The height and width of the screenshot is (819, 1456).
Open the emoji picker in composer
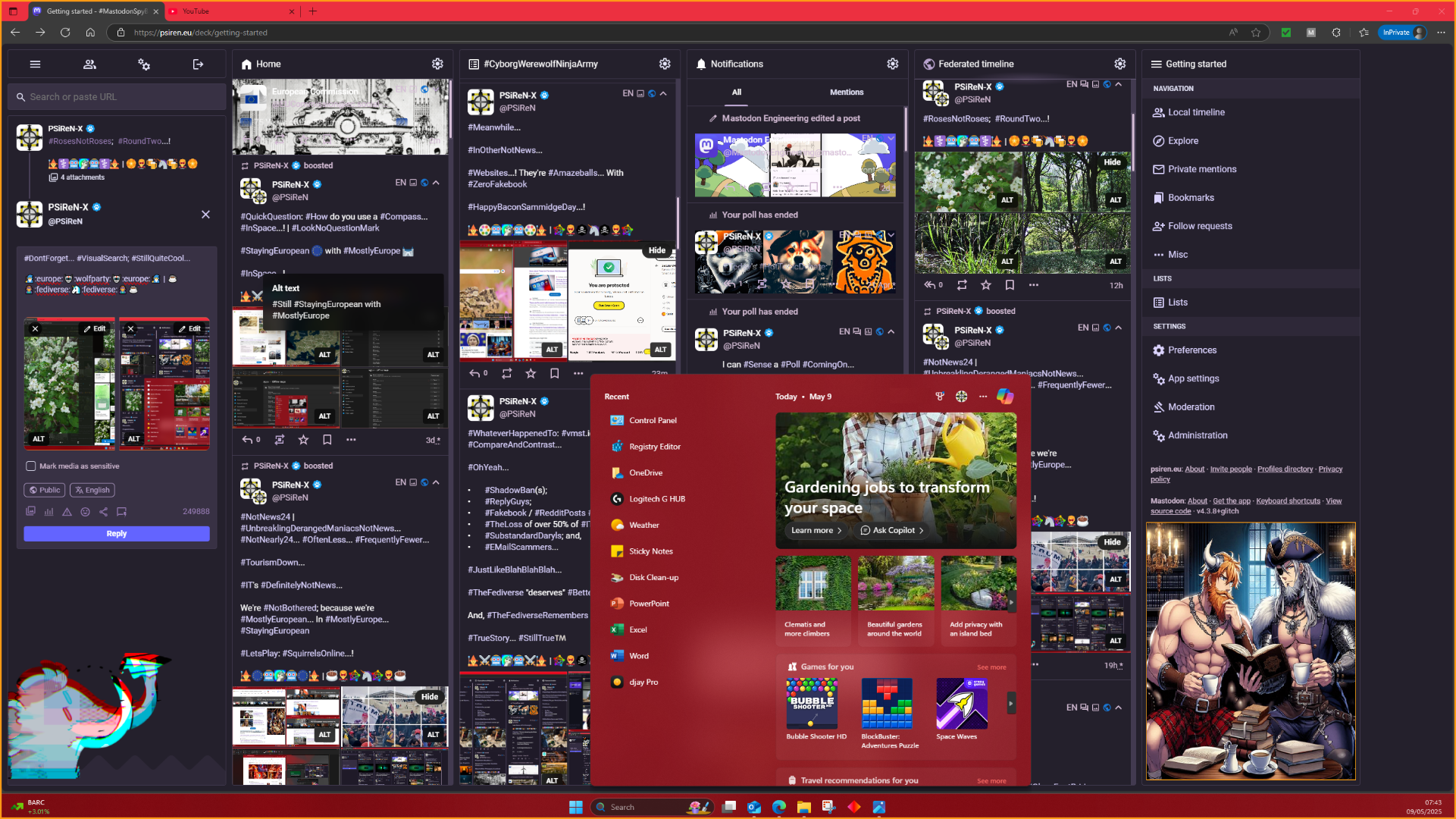point(85,512)
